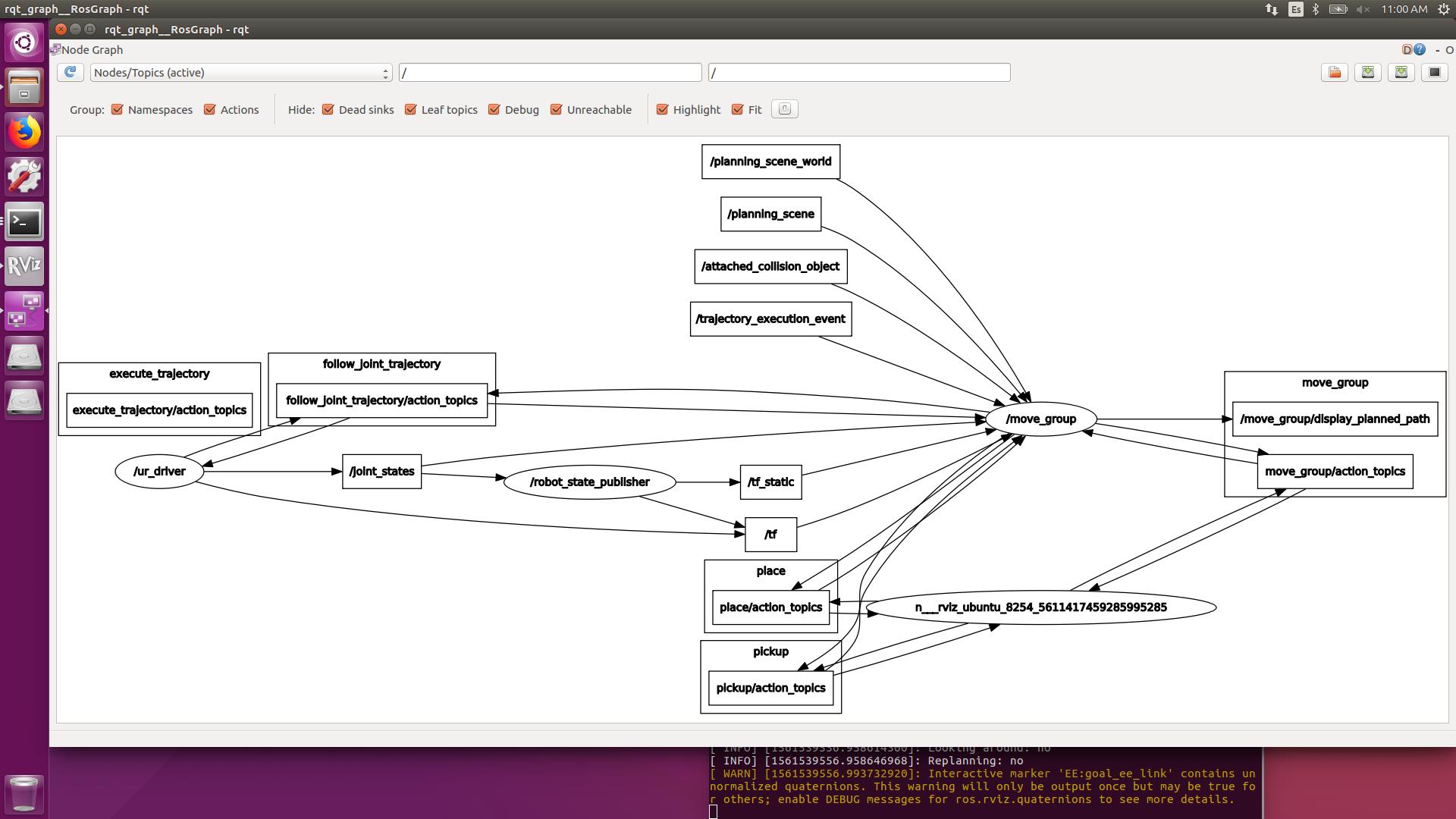Viewport: 1456px width, 819px height.
Task: Click /move_group/display_planned_path topic box
Action: point(1335,419)
